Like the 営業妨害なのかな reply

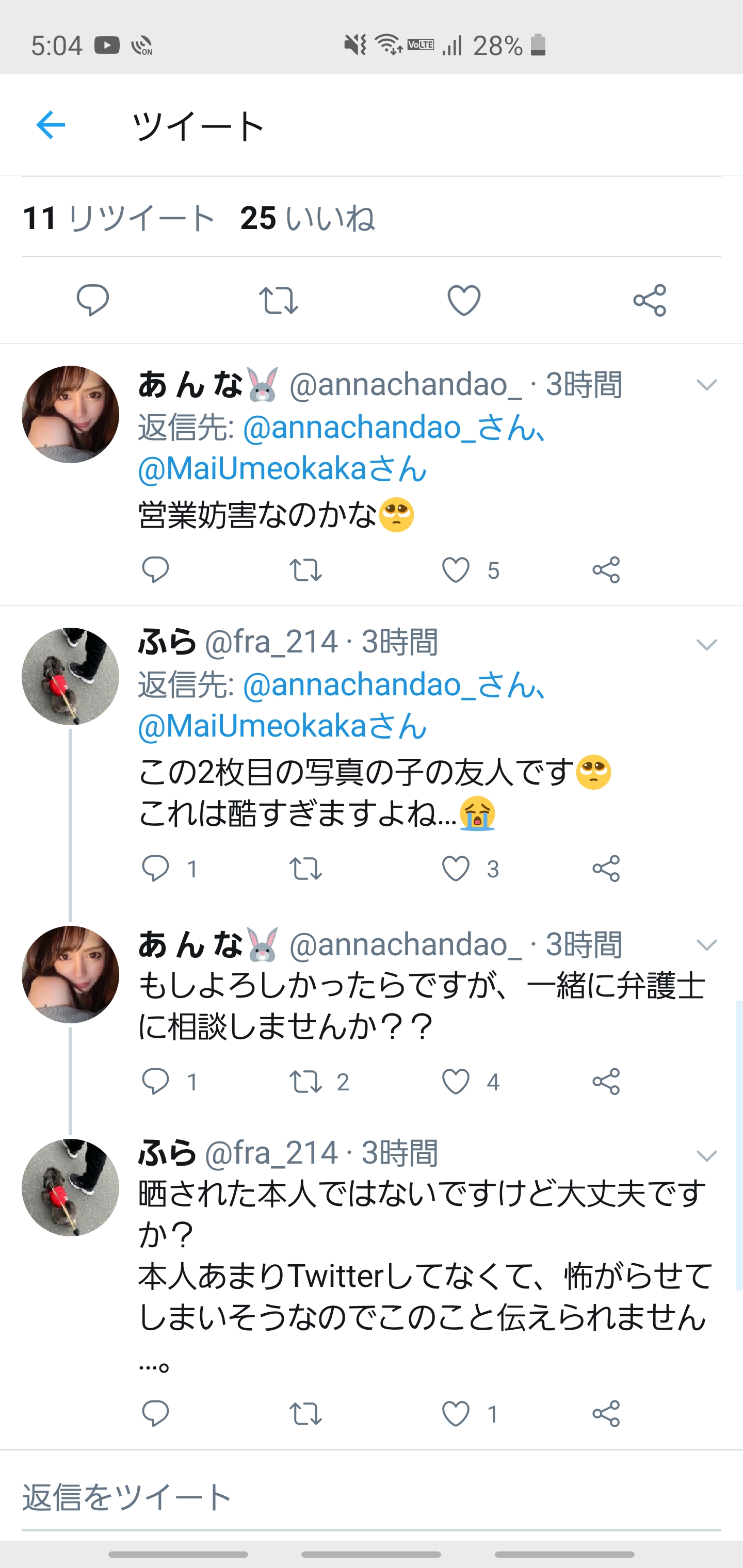point(456,570)
